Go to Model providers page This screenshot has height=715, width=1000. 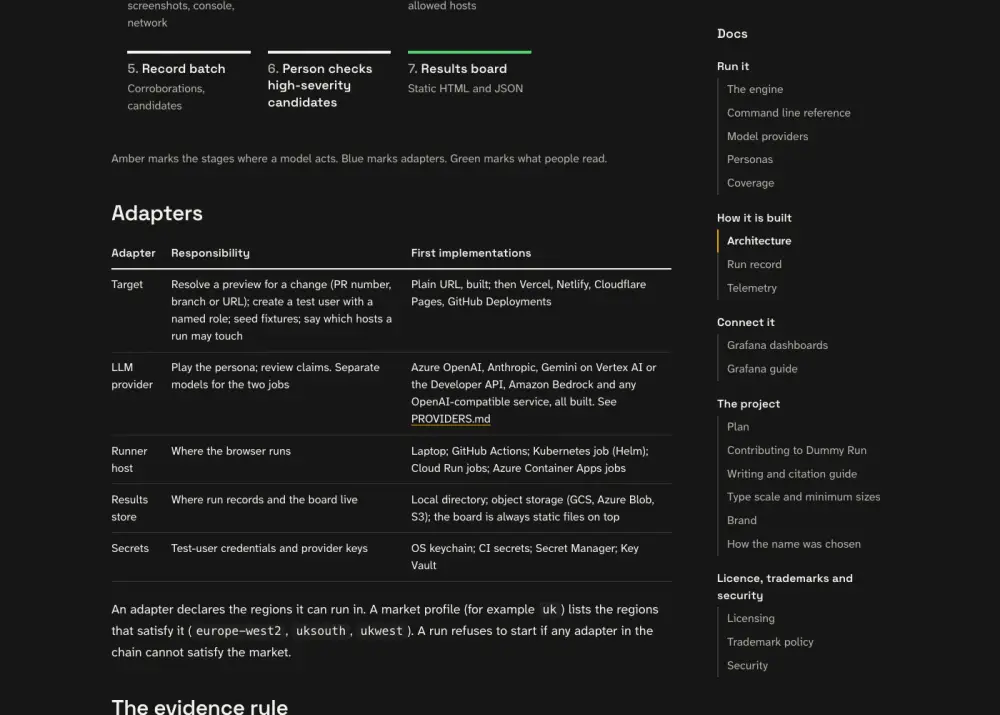(x=767, y=136)
